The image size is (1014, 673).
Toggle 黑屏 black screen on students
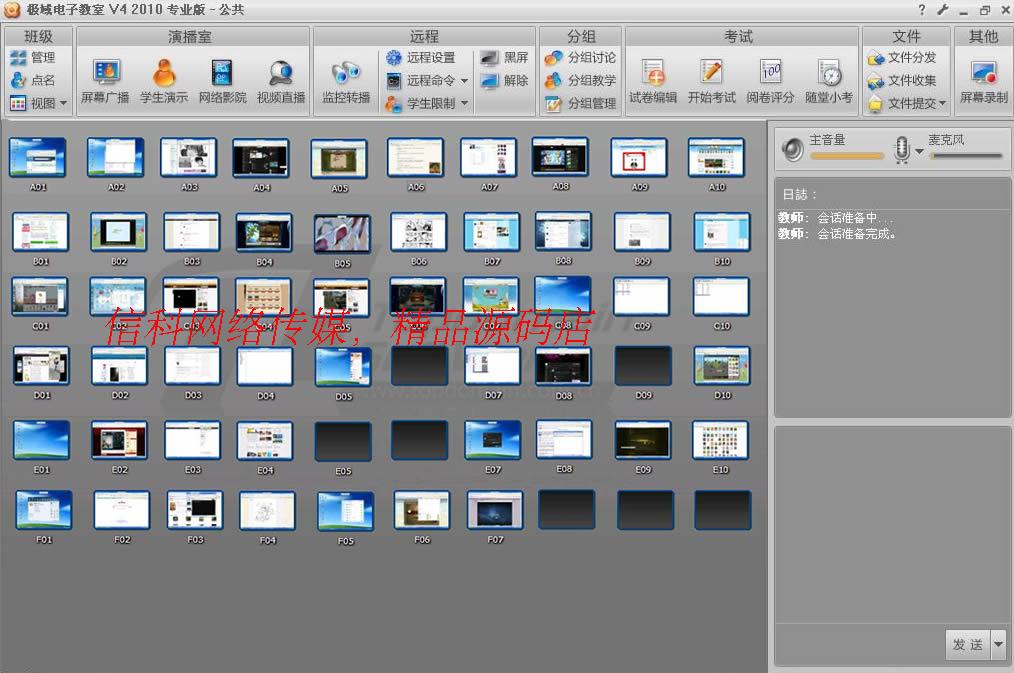[x=504, y=58]
